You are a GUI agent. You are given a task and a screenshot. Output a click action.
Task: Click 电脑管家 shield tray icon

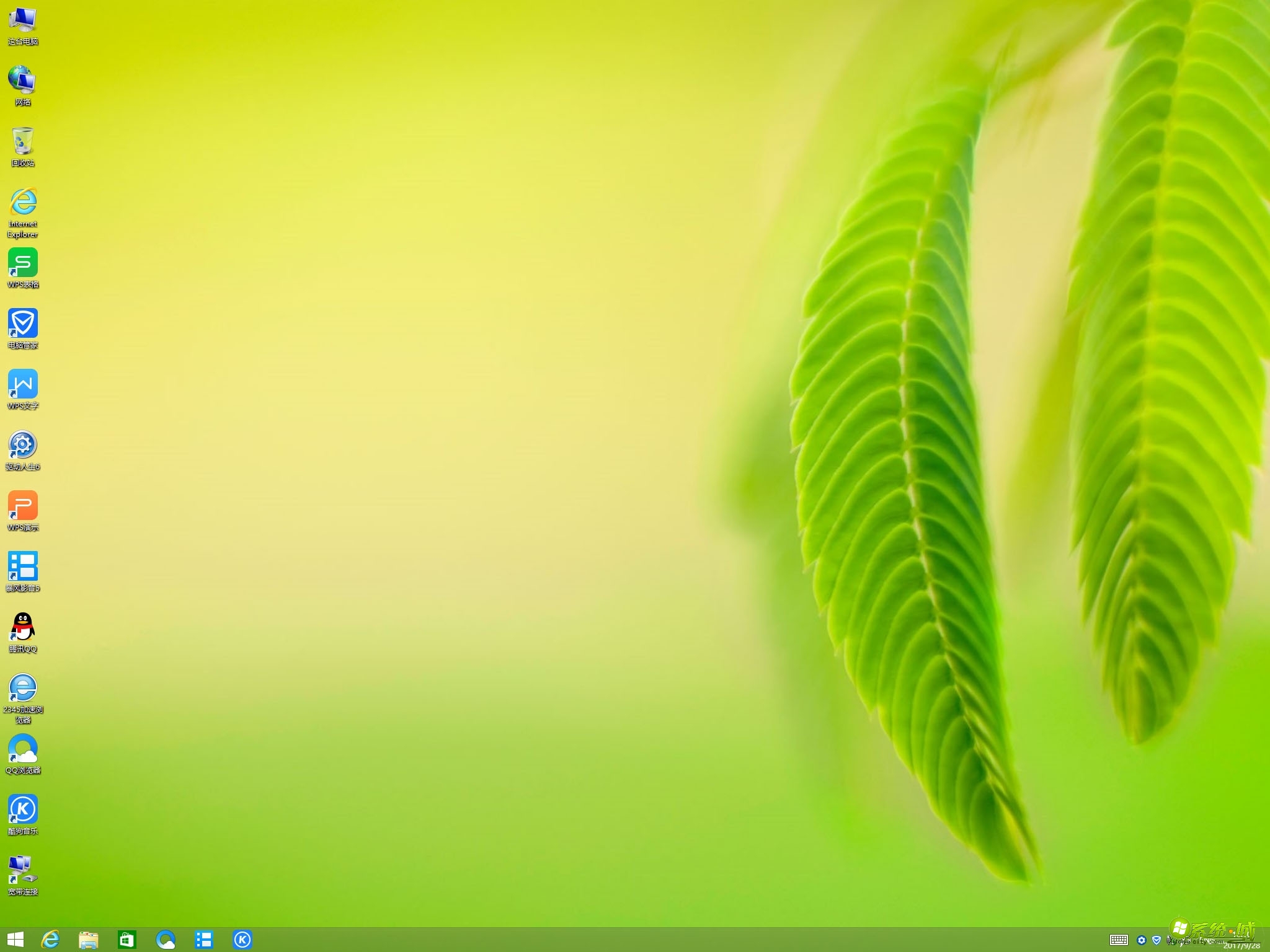click(x=1157, y=940)
